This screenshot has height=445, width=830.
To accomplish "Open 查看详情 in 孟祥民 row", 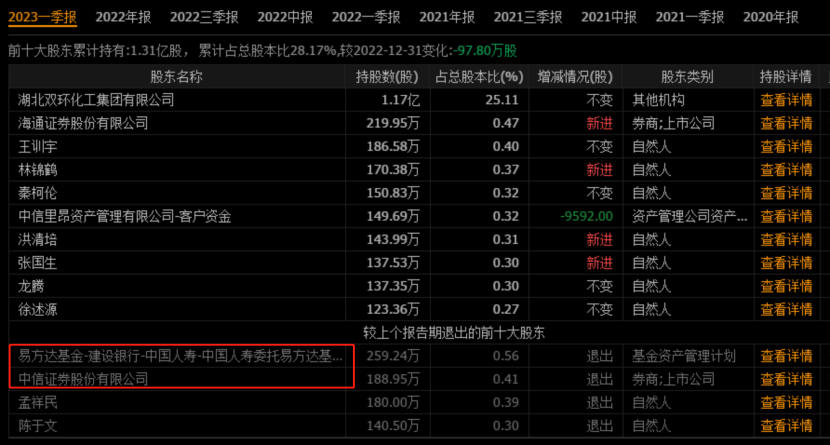I will pos(786,403).
